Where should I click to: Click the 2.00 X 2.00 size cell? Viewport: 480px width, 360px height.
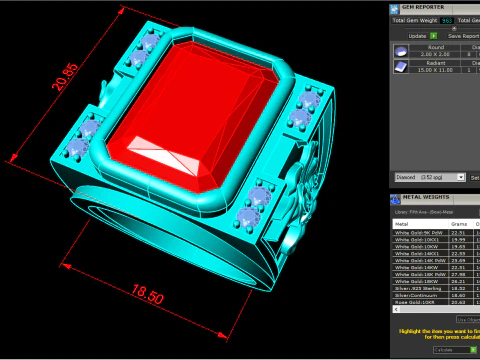(435, 54)
